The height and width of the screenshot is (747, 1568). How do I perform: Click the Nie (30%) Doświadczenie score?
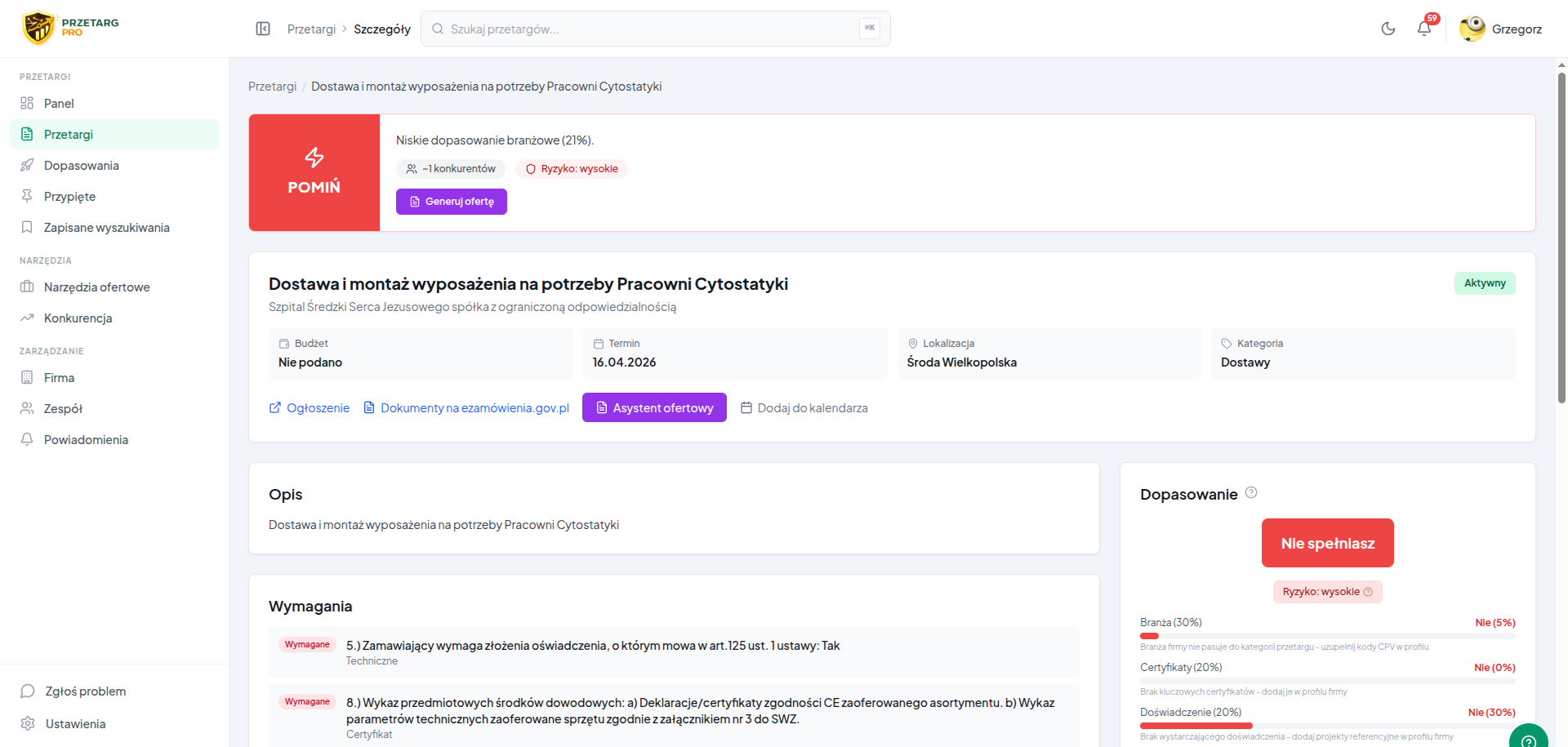point(1491,712)
